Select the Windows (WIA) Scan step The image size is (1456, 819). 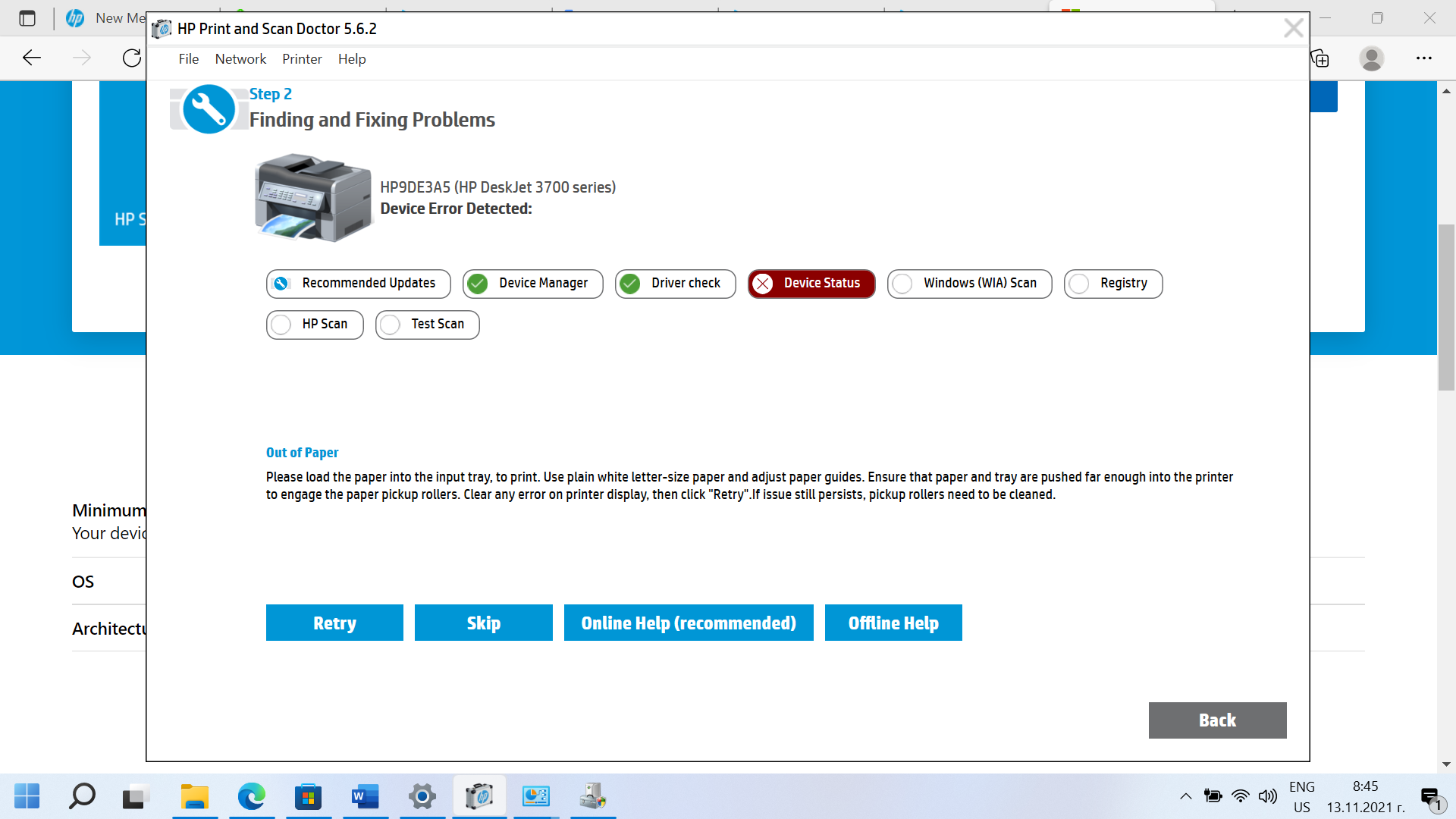968,284
